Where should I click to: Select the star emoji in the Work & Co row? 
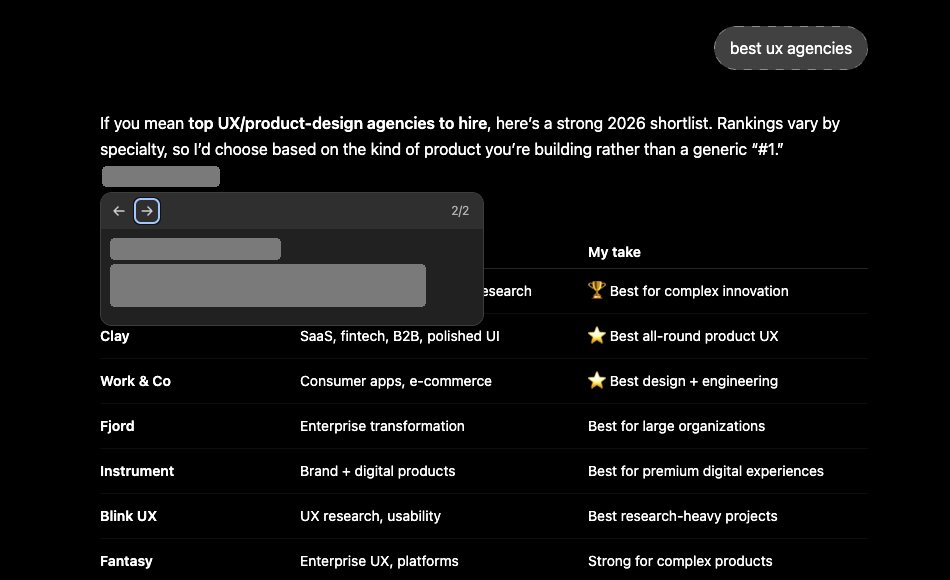(x=597, y=380)
